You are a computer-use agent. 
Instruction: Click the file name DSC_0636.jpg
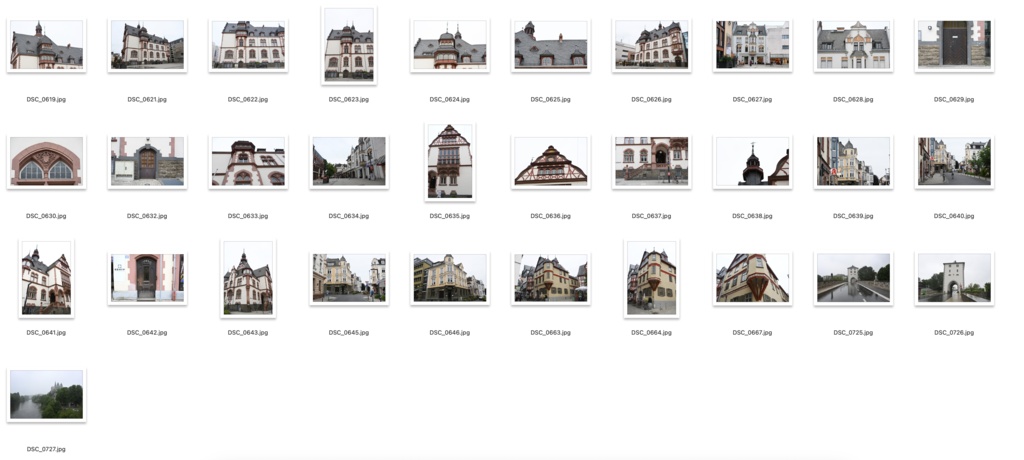[551, 216]
